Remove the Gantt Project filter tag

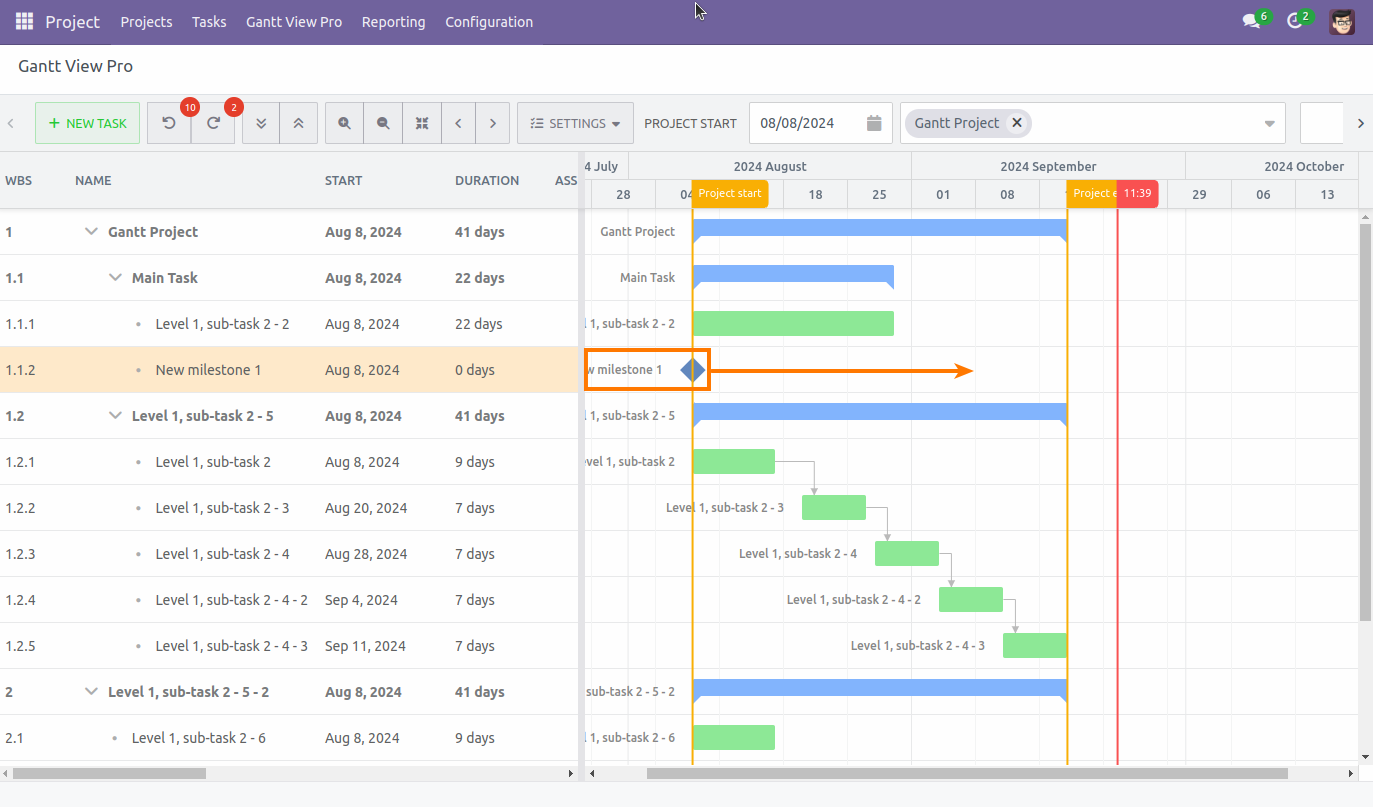(1017, 123)
